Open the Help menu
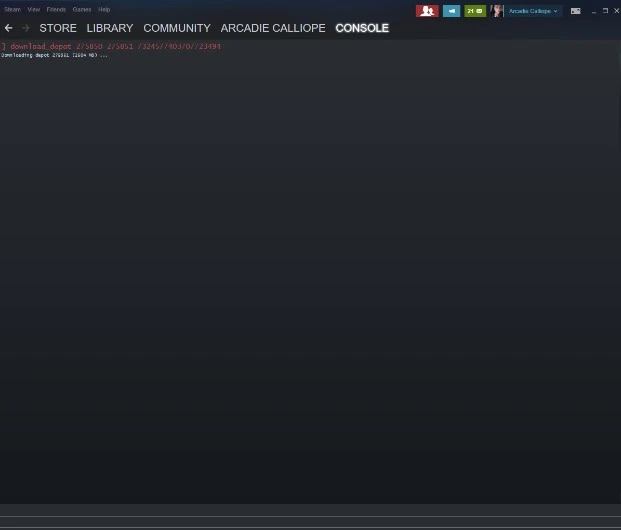Viewport: 621px width, 530px height. (x=104, y=10)
